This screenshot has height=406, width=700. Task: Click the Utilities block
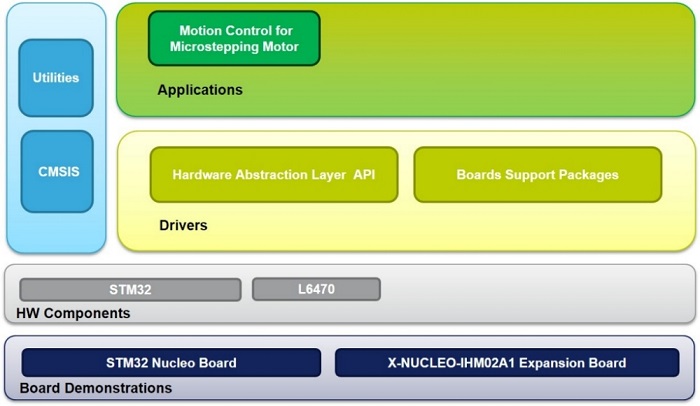(56, 78)
